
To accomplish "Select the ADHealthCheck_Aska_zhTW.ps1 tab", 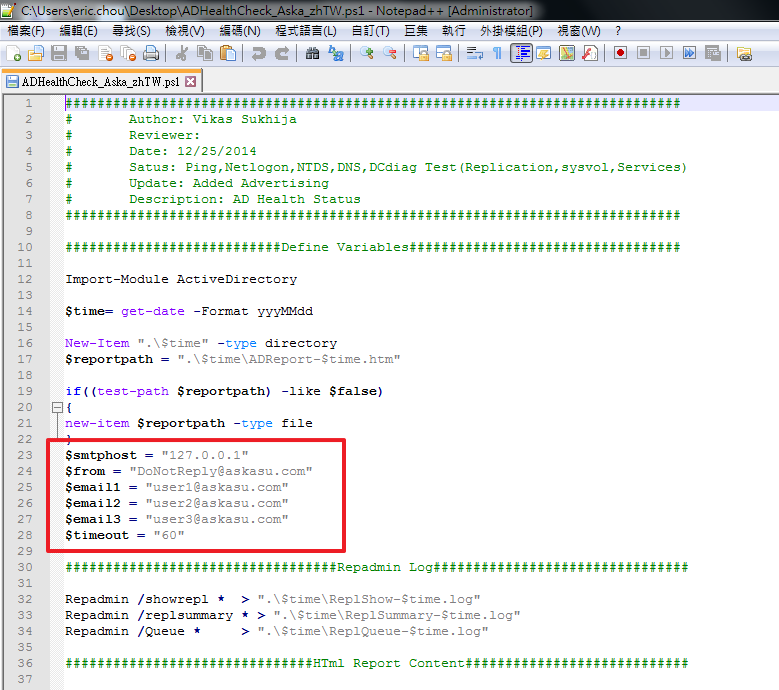I will [x=100, y=82].
